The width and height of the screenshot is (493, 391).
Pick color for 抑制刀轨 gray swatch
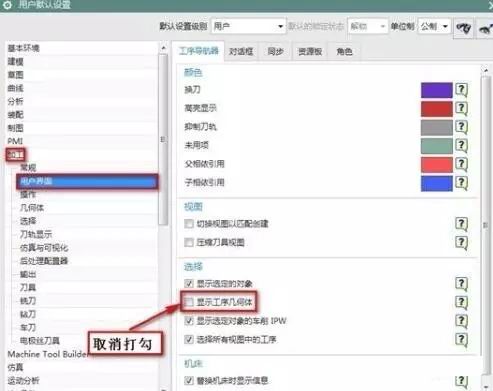[x=437, y=127]
